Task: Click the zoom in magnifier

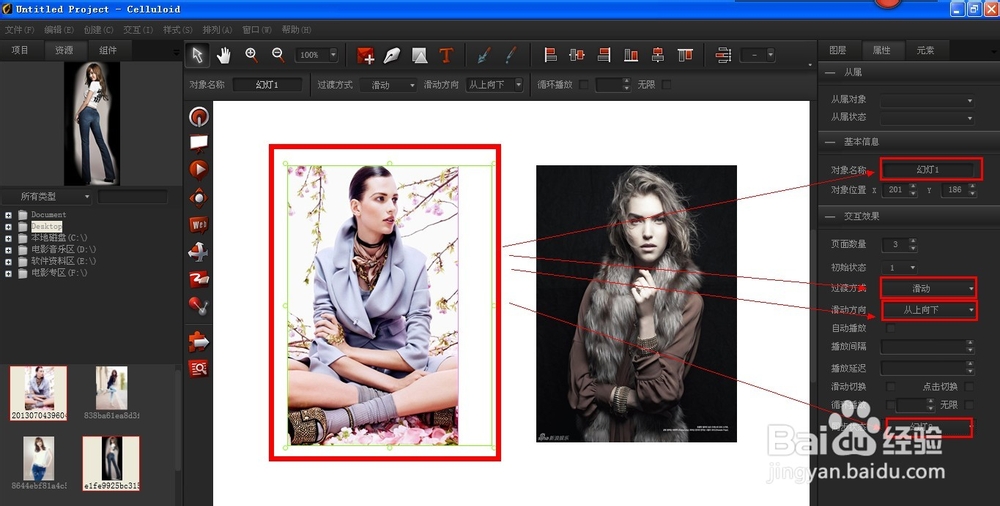Action: coord(251,56)
